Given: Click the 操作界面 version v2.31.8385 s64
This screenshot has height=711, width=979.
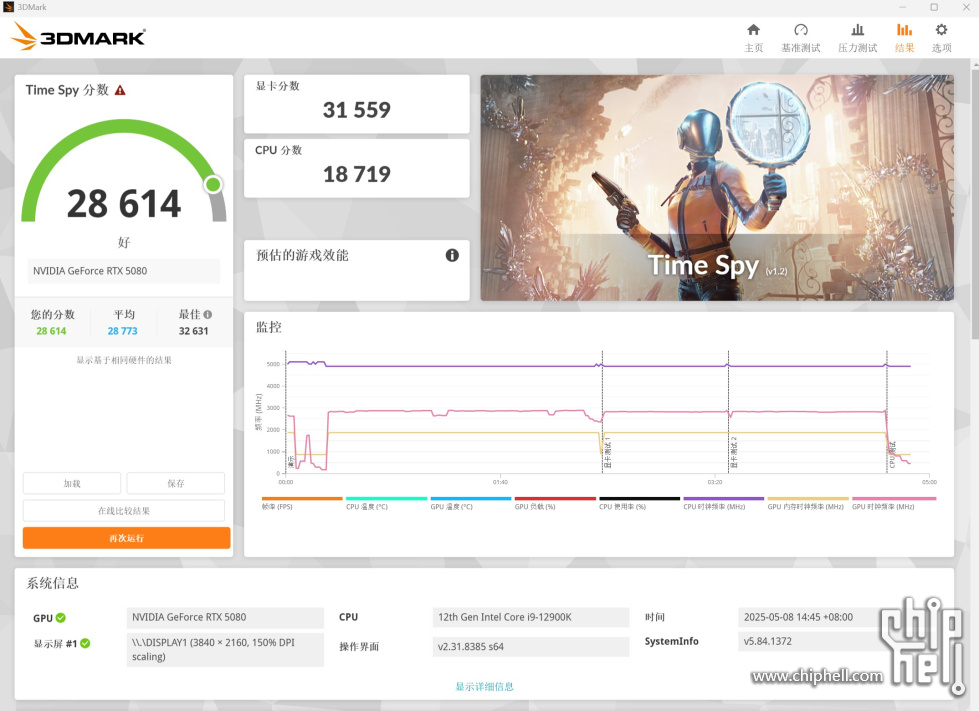Looking at the screenshot, I should pos(531,647).
